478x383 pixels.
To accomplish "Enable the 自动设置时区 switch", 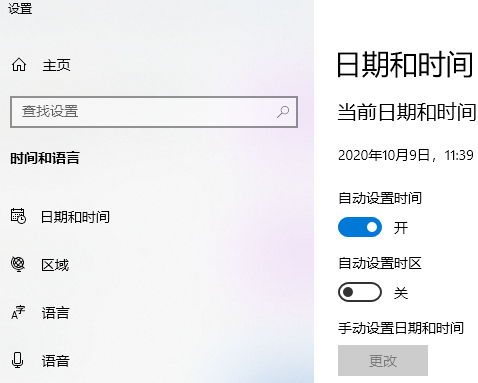I will coord(360,292).
